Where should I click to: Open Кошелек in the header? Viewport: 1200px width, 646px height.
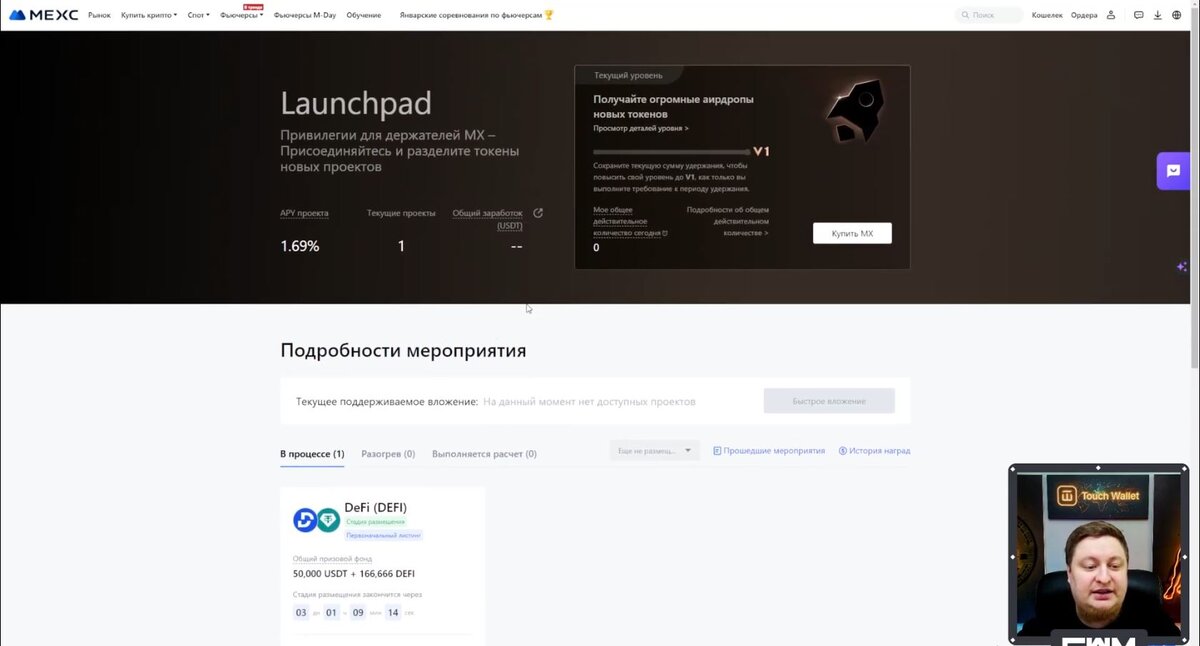click(1047, 15)
